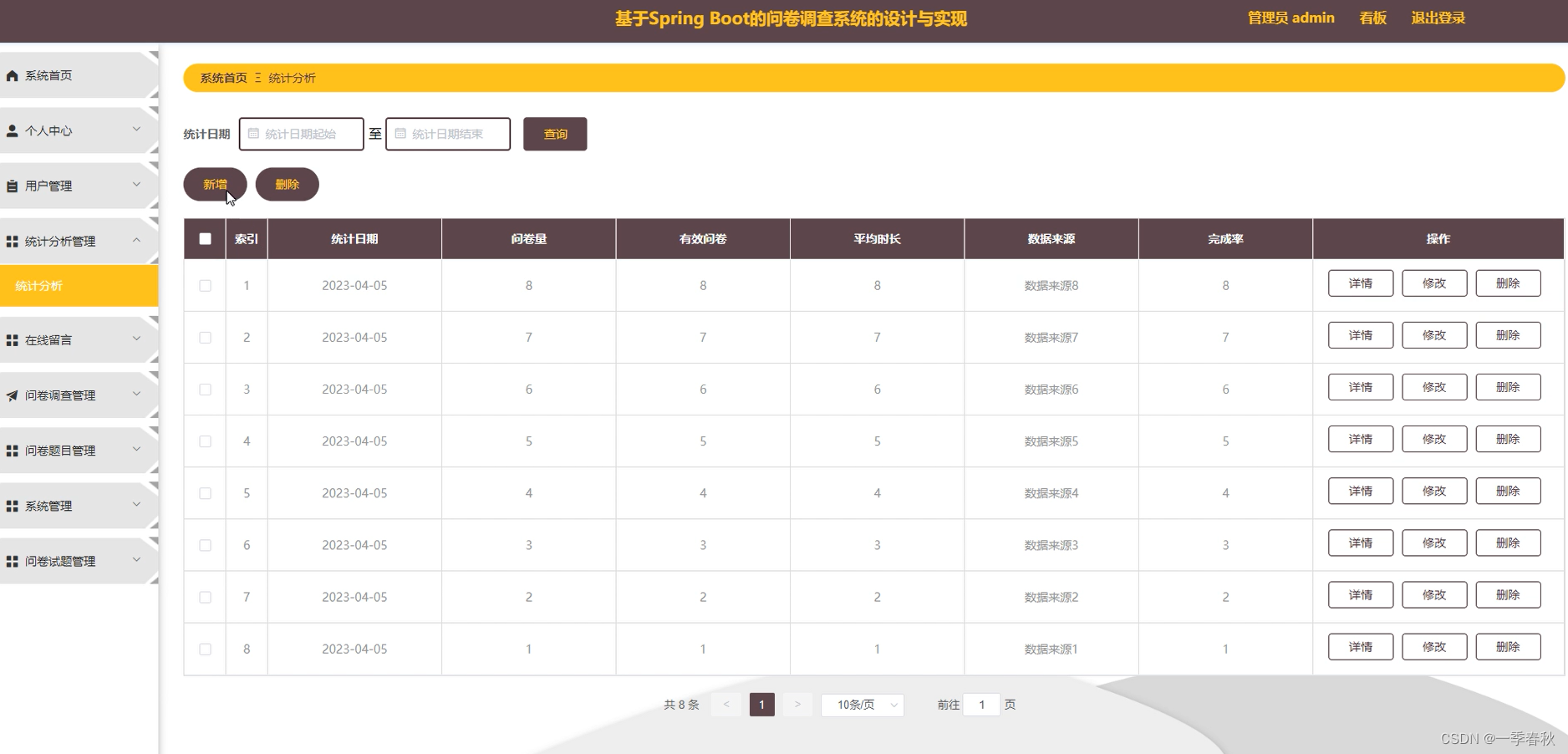Check the checkbox for row index 8
1568x754 pixels.
click(x=205, y=649)
